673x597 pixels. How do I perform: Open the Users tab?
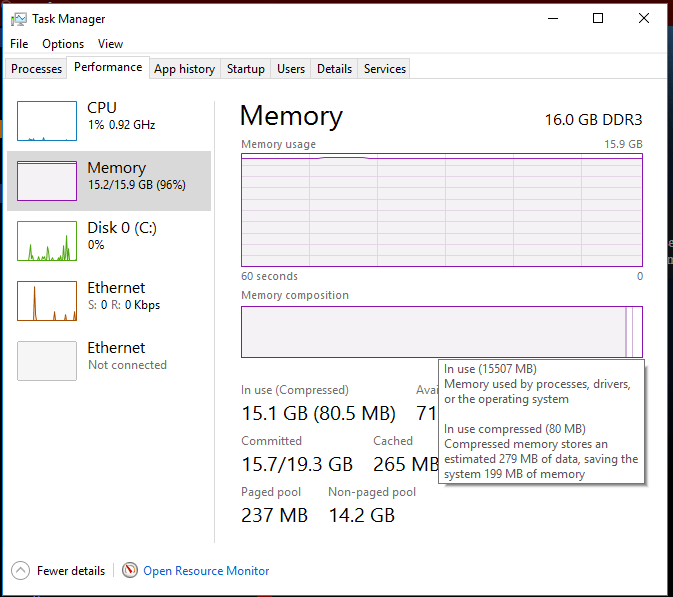[x=291, y=69]
